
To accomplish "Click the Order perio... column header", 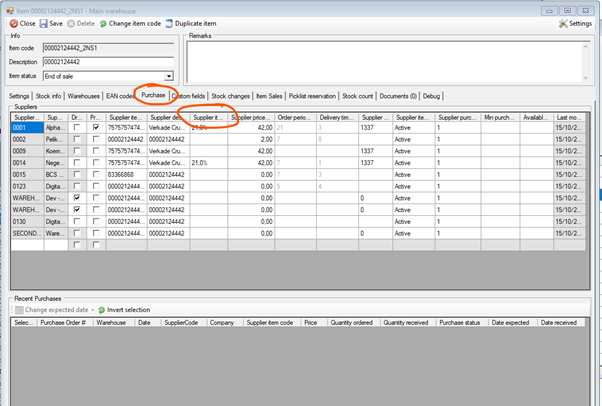I will (x=296, y=118).
